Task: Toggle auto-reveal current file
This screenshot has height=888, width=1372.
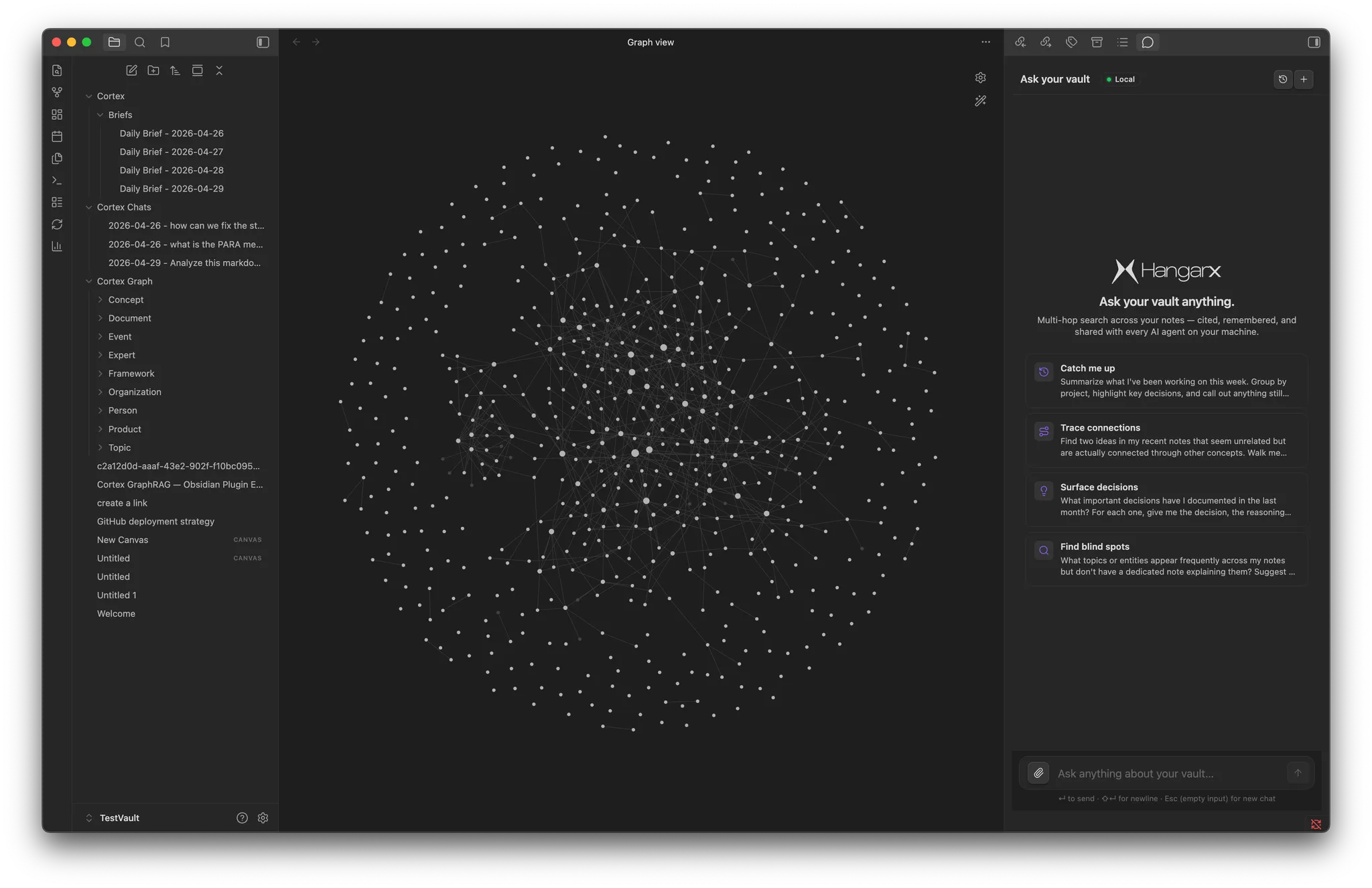Action: pos(197,70)
